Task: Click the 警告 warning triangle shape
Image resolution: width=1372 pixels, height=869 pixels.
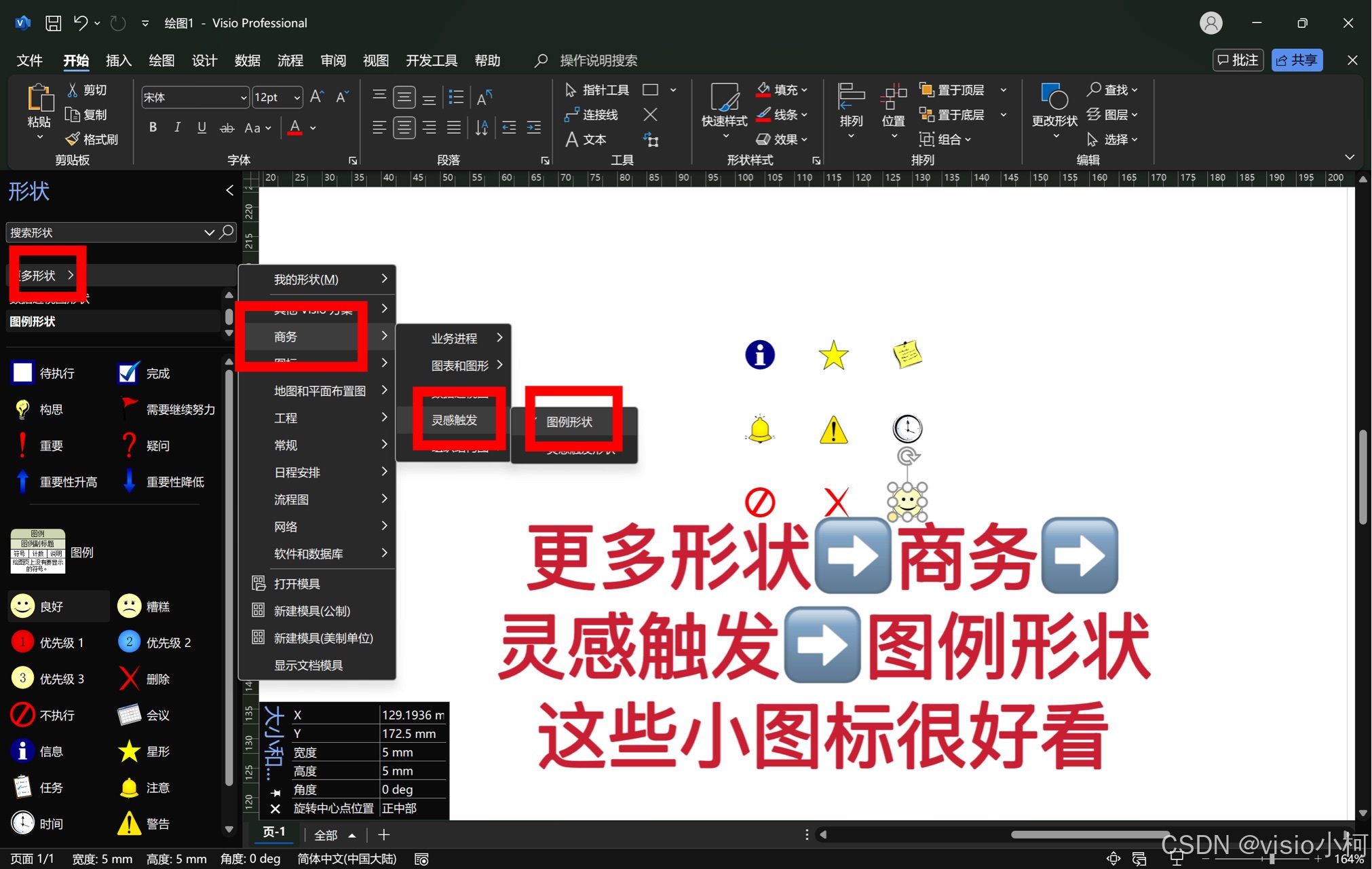Action: (129, 824)
